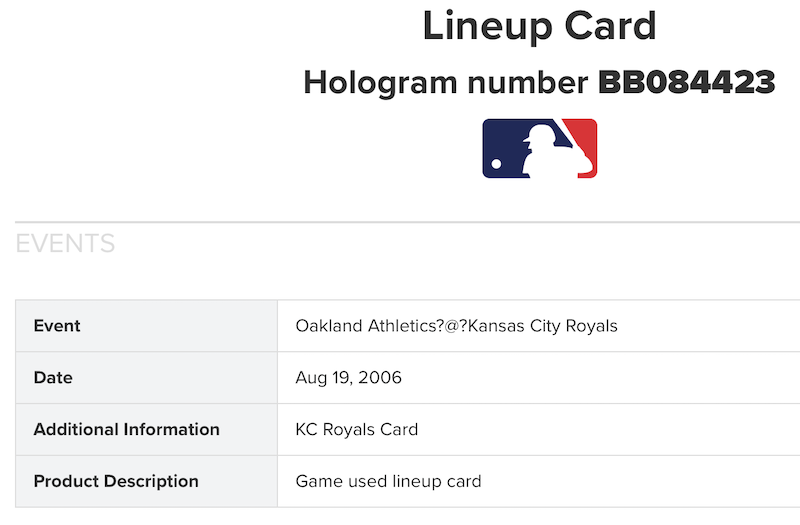
Task: Click the MLB batter logo
Action: [x=540, y=148]
